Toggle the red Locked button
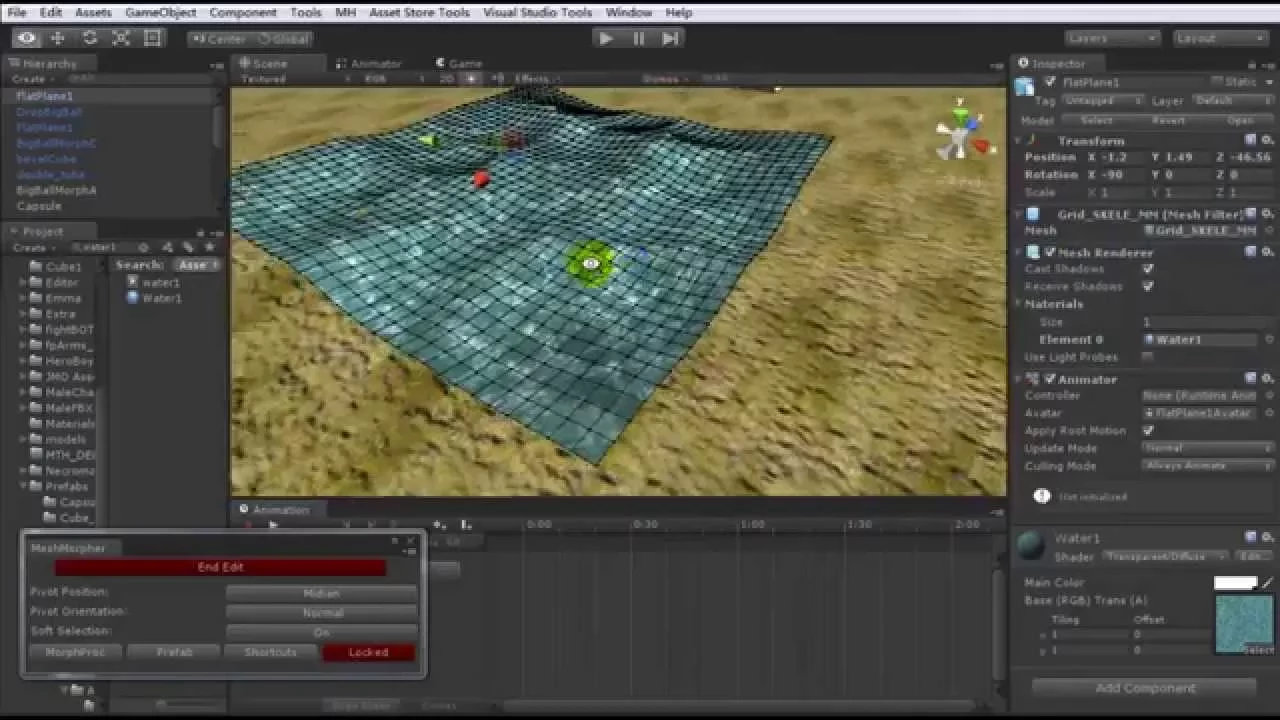This screenshot has width=1280, height=720. pos(368,652)
